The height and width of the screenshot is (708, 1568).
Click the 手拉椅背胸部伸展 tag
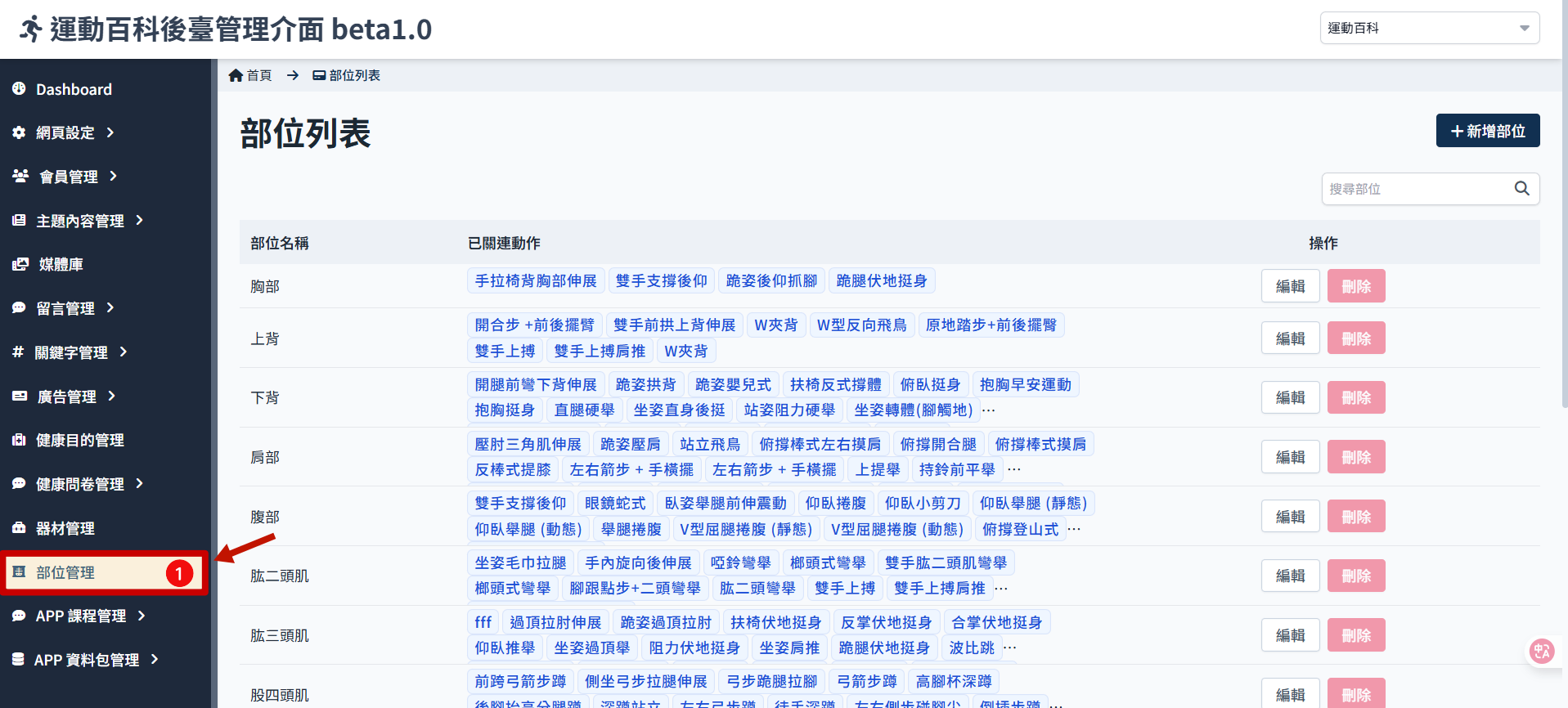536,280
